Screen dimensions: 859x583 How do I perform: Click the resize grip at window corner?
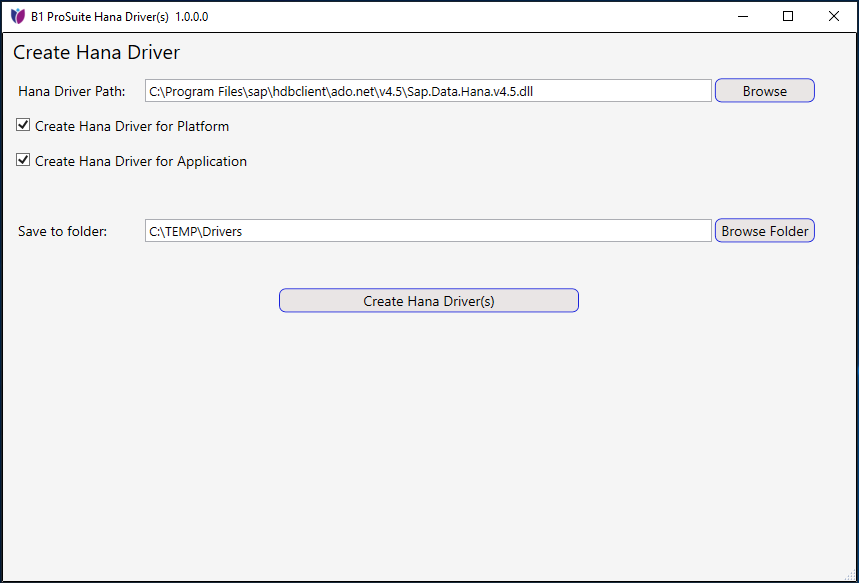click(851, 575)
